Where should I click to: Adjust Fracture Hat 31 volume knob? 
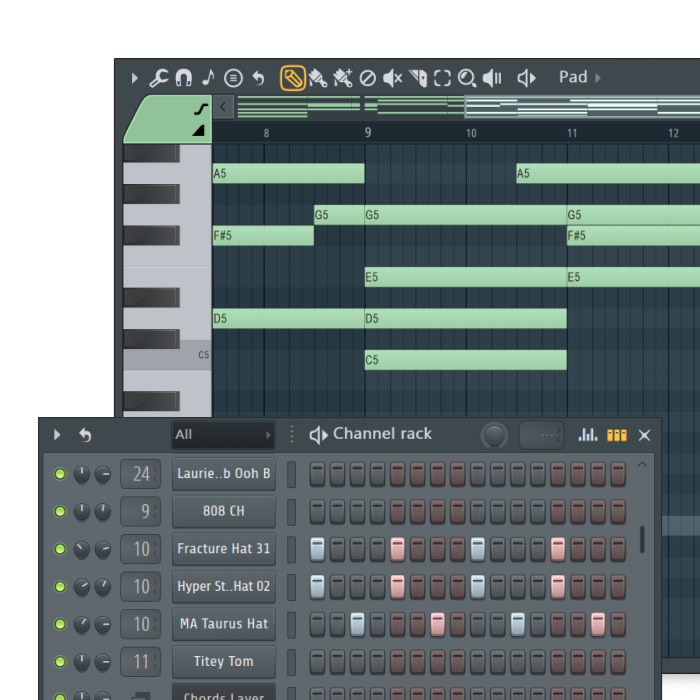pyautogui.click(x=103, y=549)
